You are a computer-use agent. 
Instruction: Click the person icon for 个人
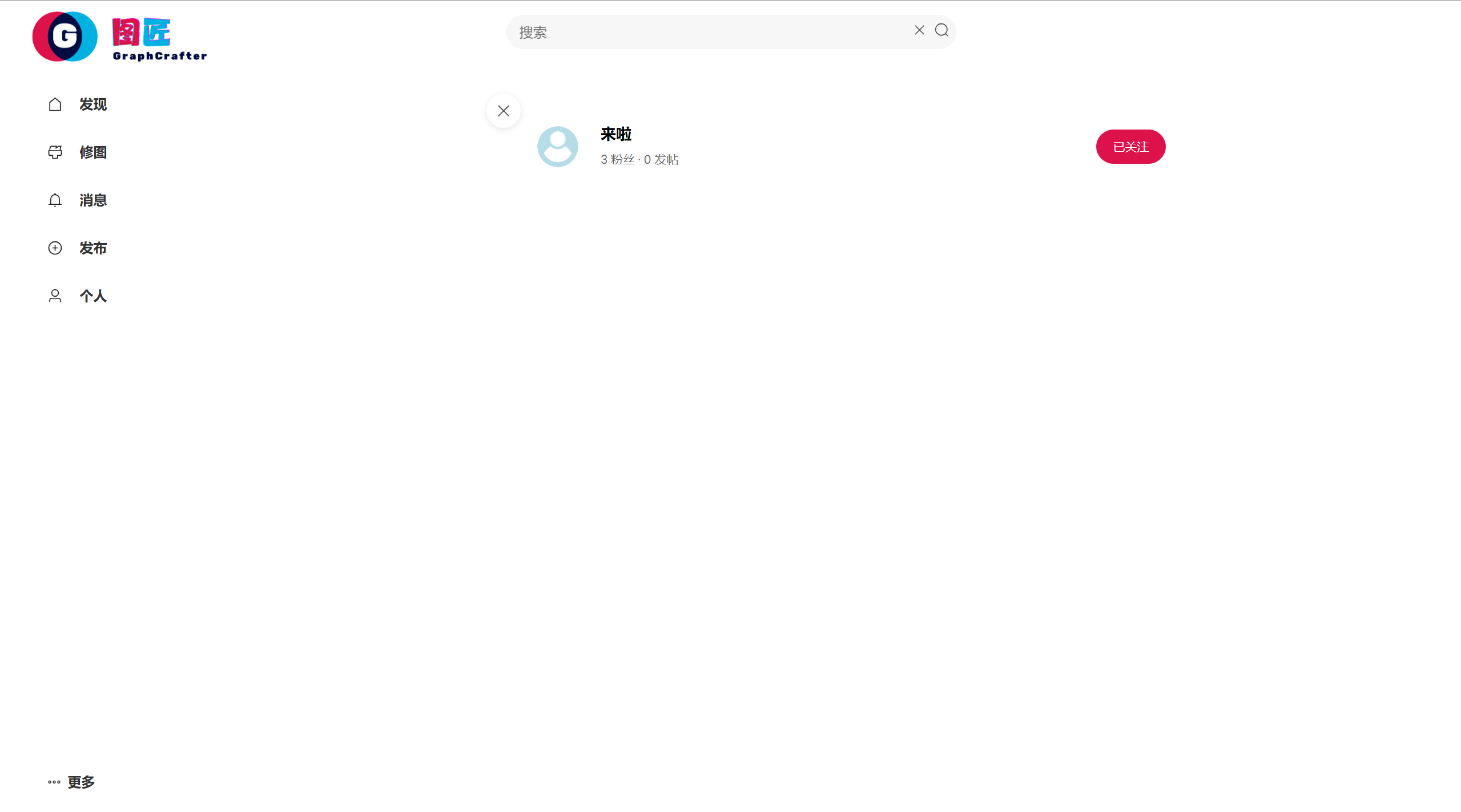coord(55,296)
